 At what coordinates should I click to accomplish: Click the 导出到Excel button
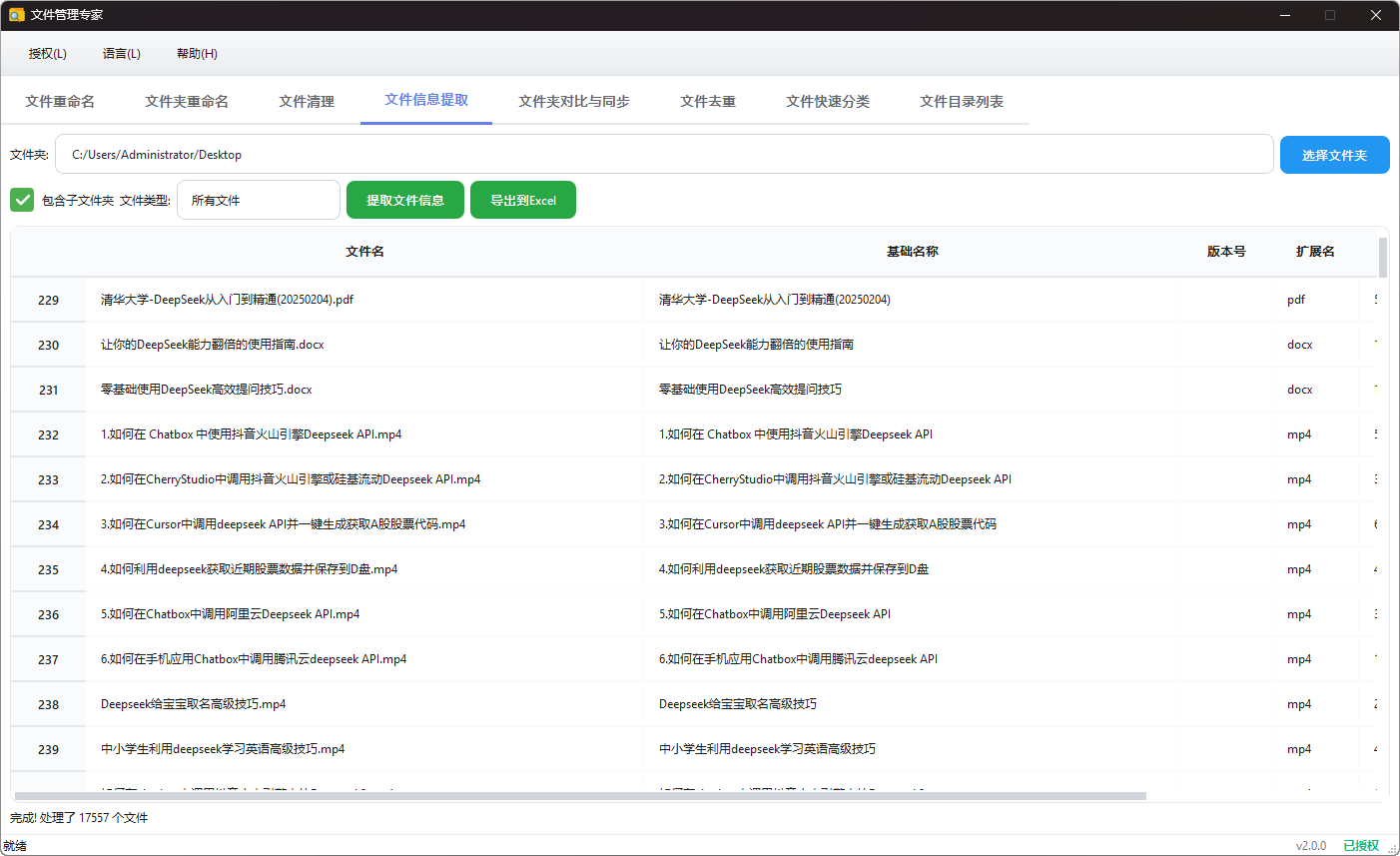pos(523,200)
